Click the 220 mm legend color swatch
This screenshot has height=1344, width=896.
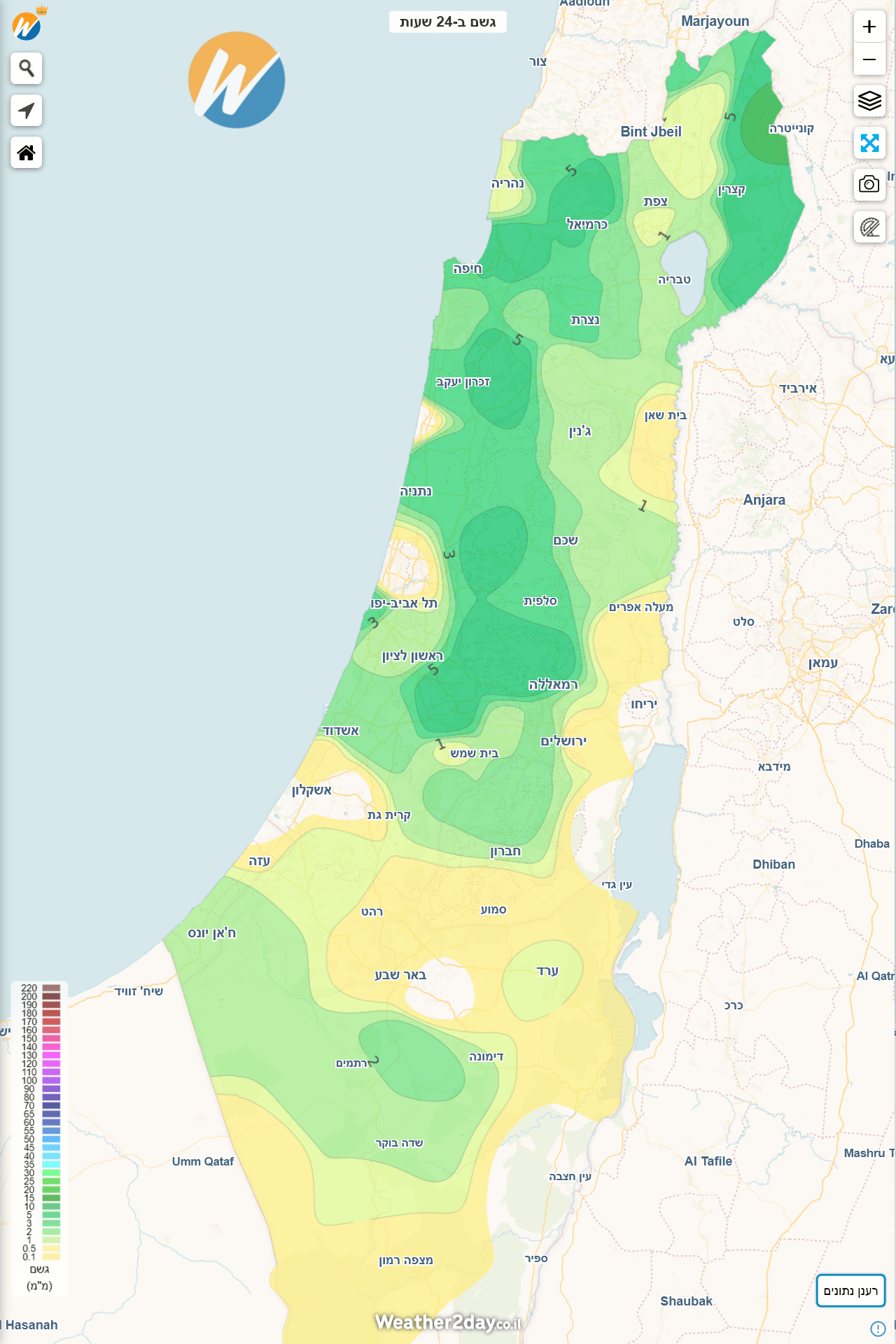pyautogui.click(x=51, y=988)
